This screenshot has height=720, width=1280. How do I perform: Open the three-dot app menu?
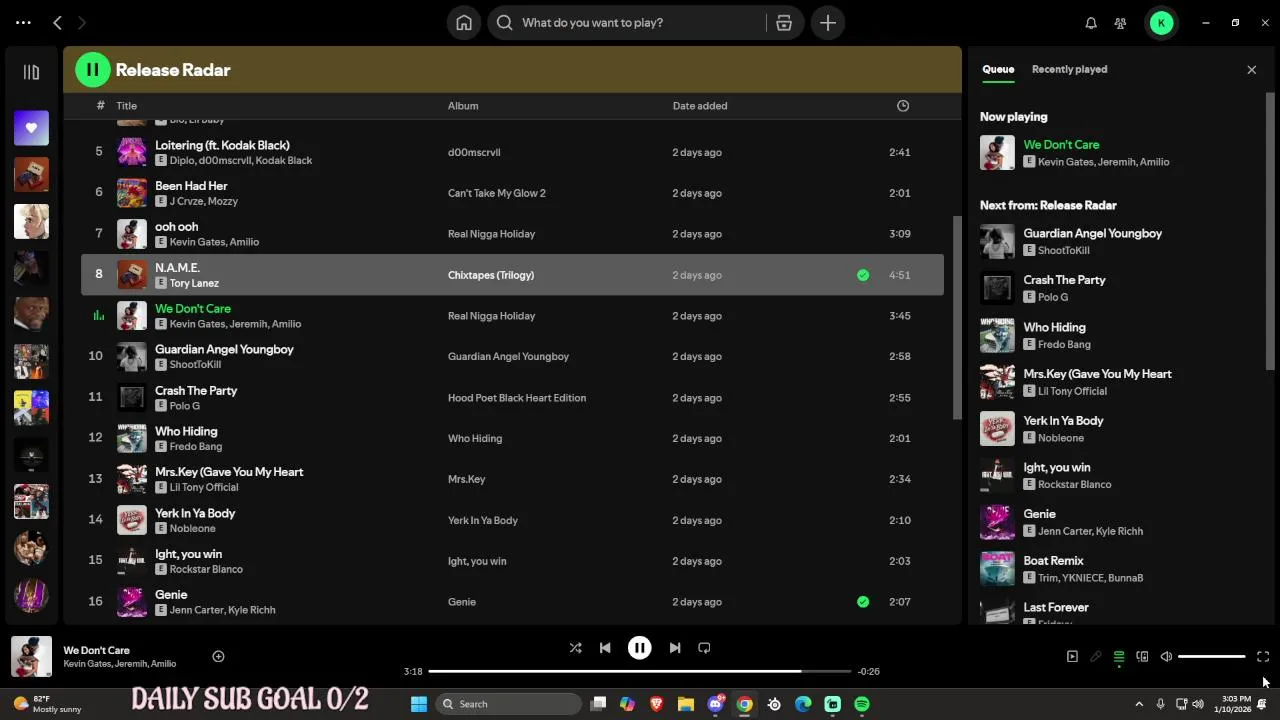[23, 22]
